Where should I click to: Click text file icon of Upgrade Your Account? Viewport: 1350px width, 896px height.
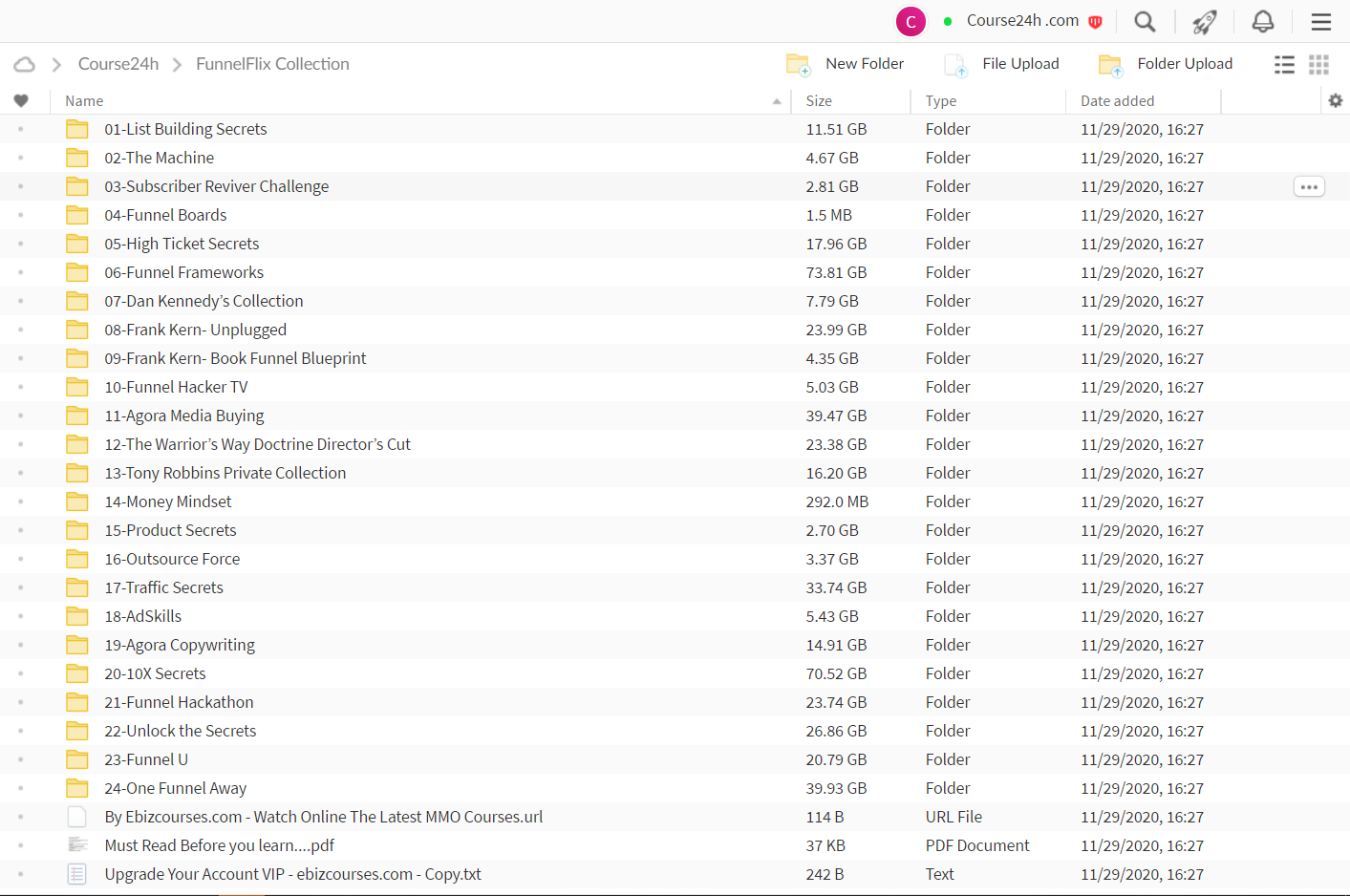click(x=77, y=874)
